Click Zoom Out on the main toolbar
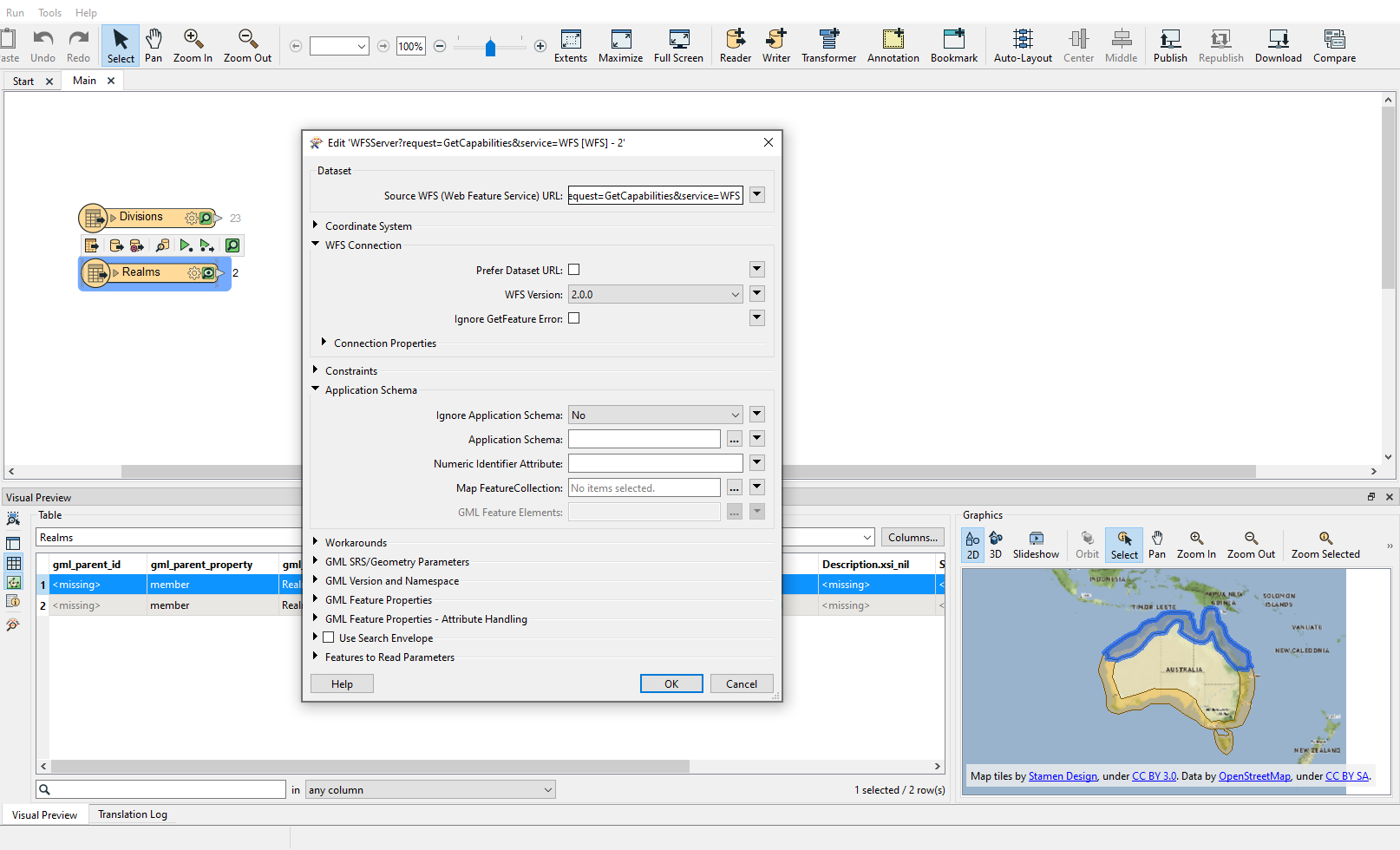1400x850 pixels. click(247, 46)
